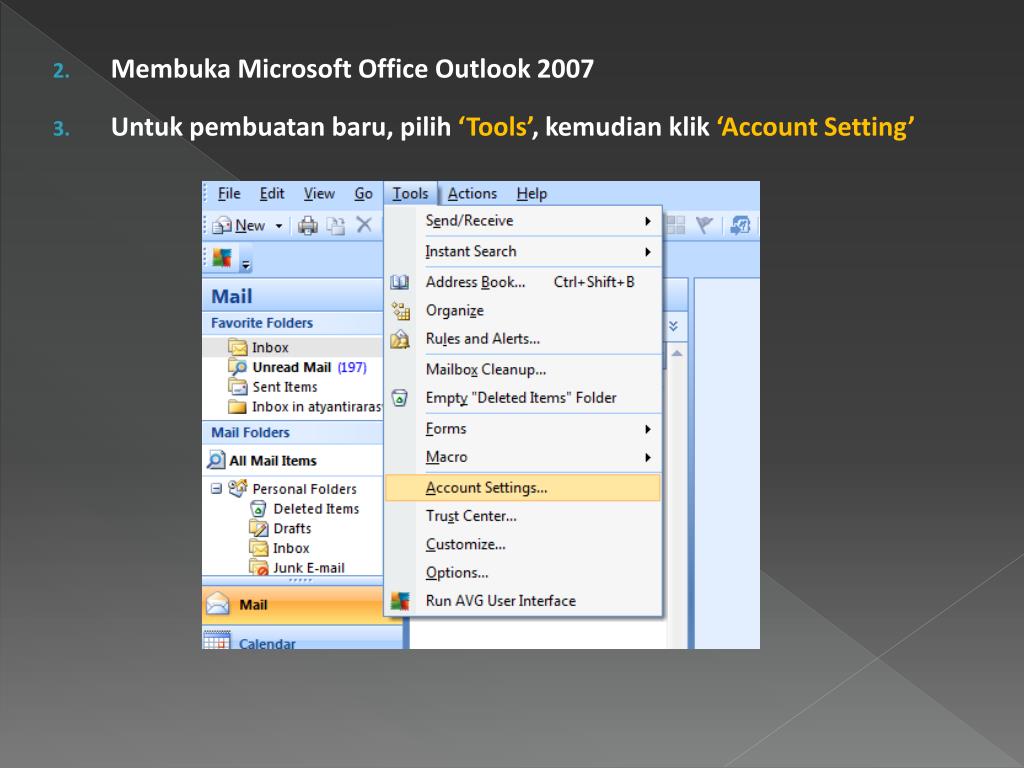
Task: Click the Delete X toolbar icon
Action: point(364,225)
